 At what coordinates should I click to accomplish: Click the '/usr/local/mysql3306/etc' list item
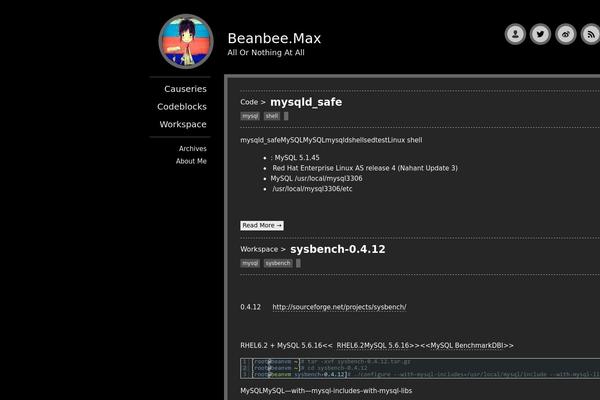(312, 189)
